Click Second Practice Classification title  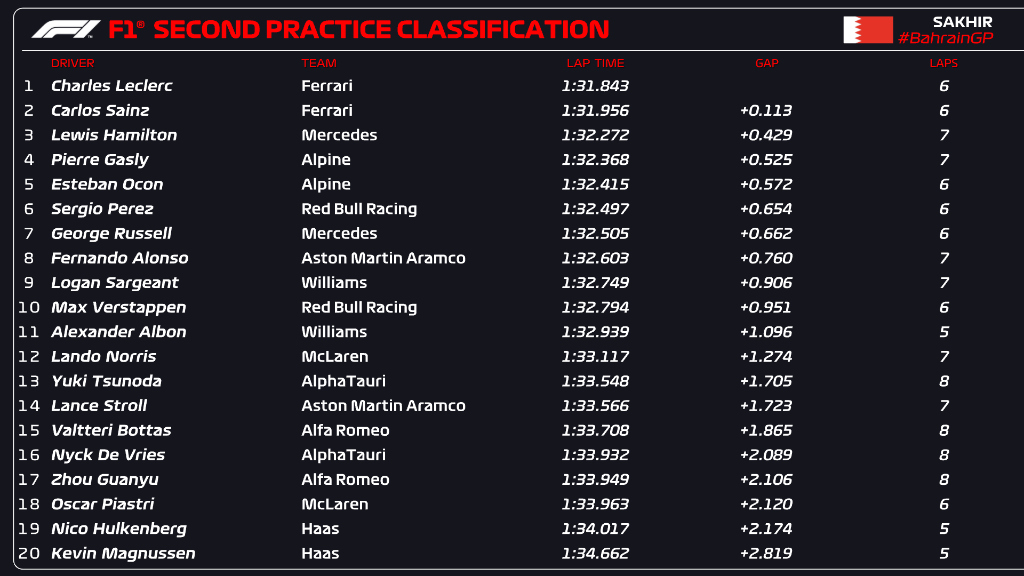tap(381, 29)
